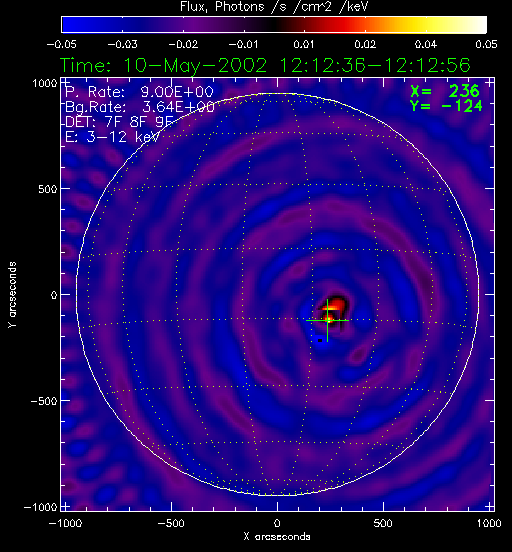Click the green crosshair marker center
Image resolution: width=512 pixels, height=552 pixels.
(x=327, y=320)
